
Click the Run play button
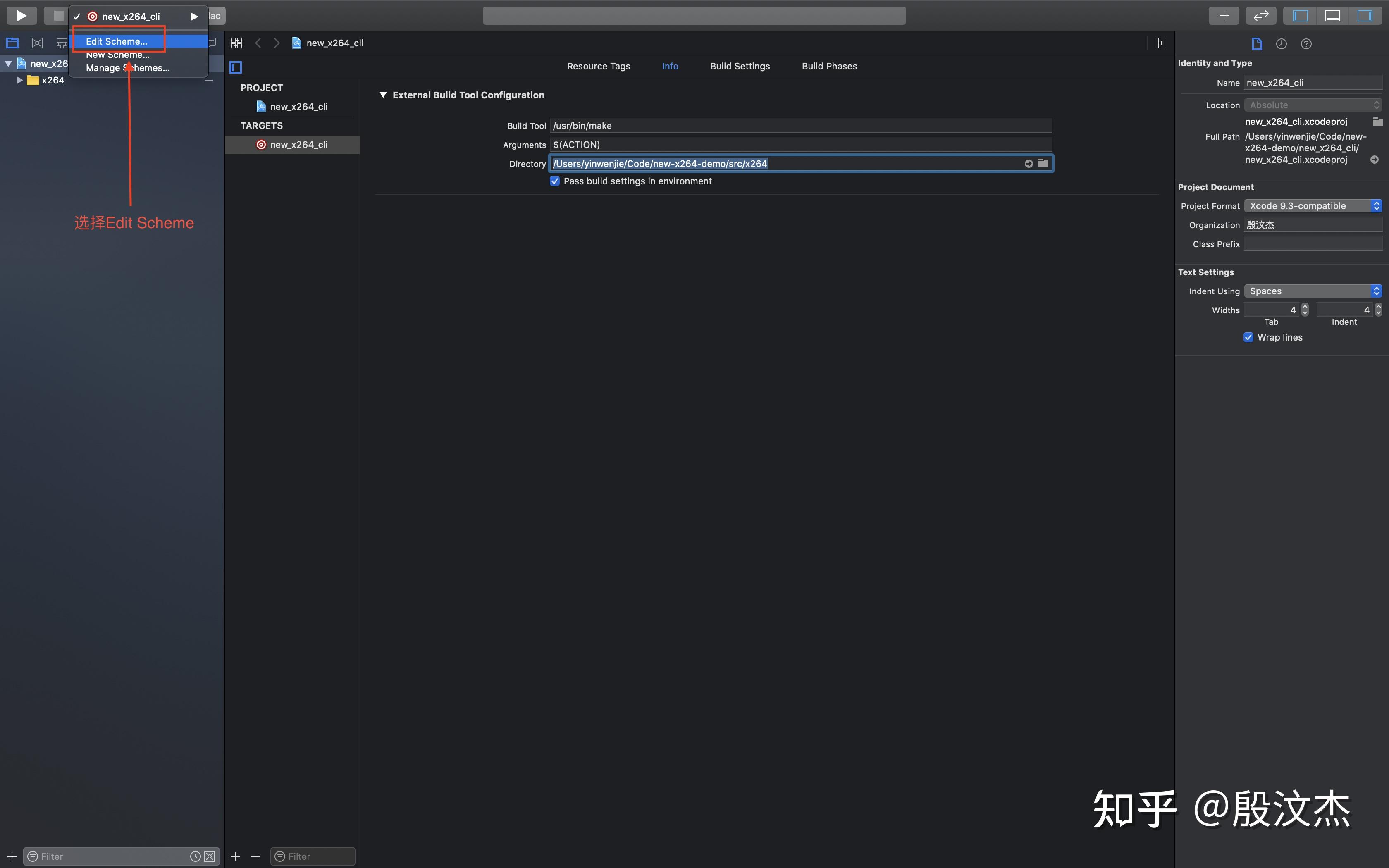click(x=21, y=16)
